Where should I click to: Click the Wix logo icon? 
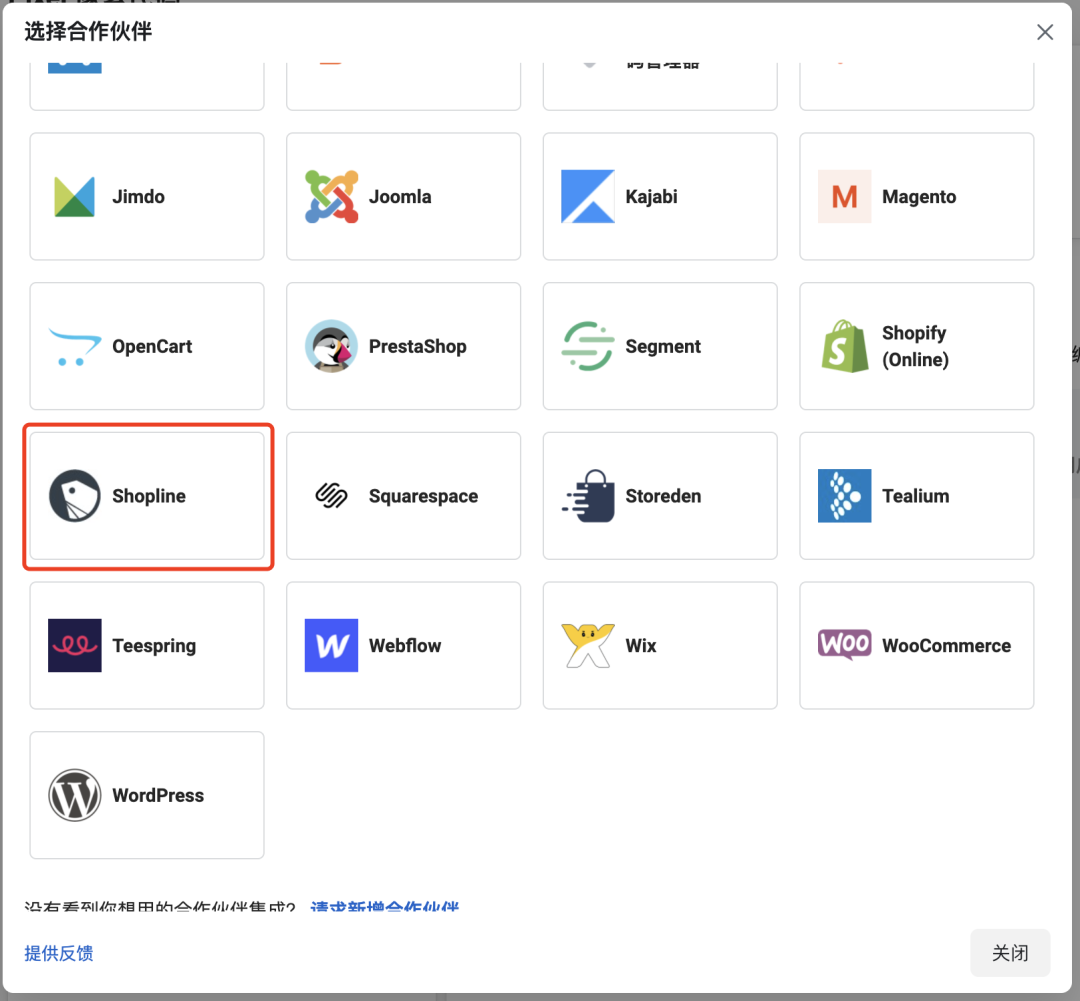(588, 646)
